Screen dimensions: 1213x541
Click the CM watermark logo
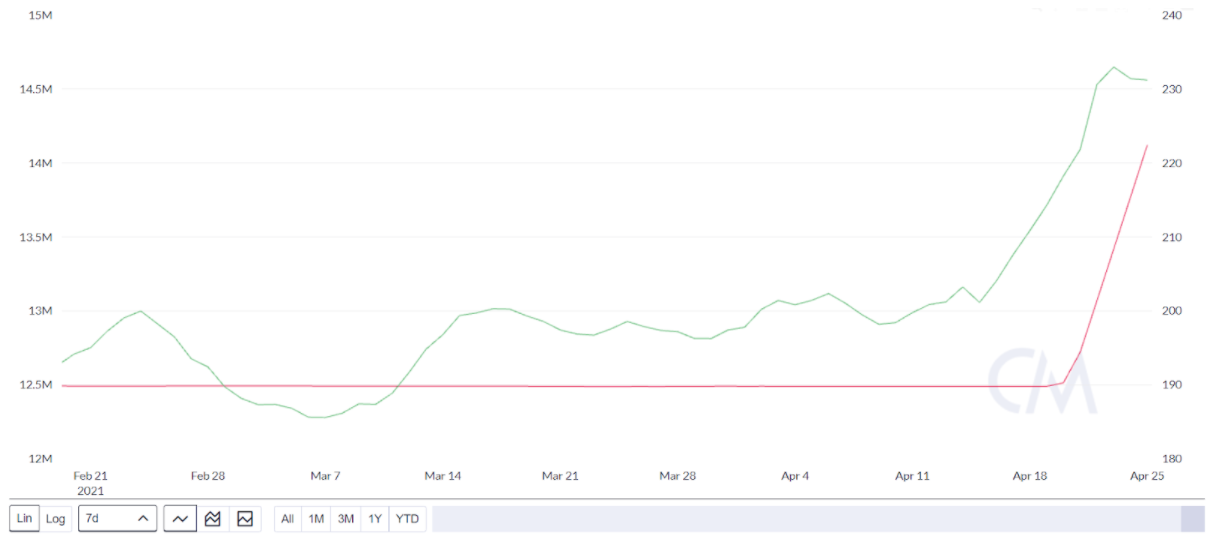pyautogui.click(x=1042, y=381)
